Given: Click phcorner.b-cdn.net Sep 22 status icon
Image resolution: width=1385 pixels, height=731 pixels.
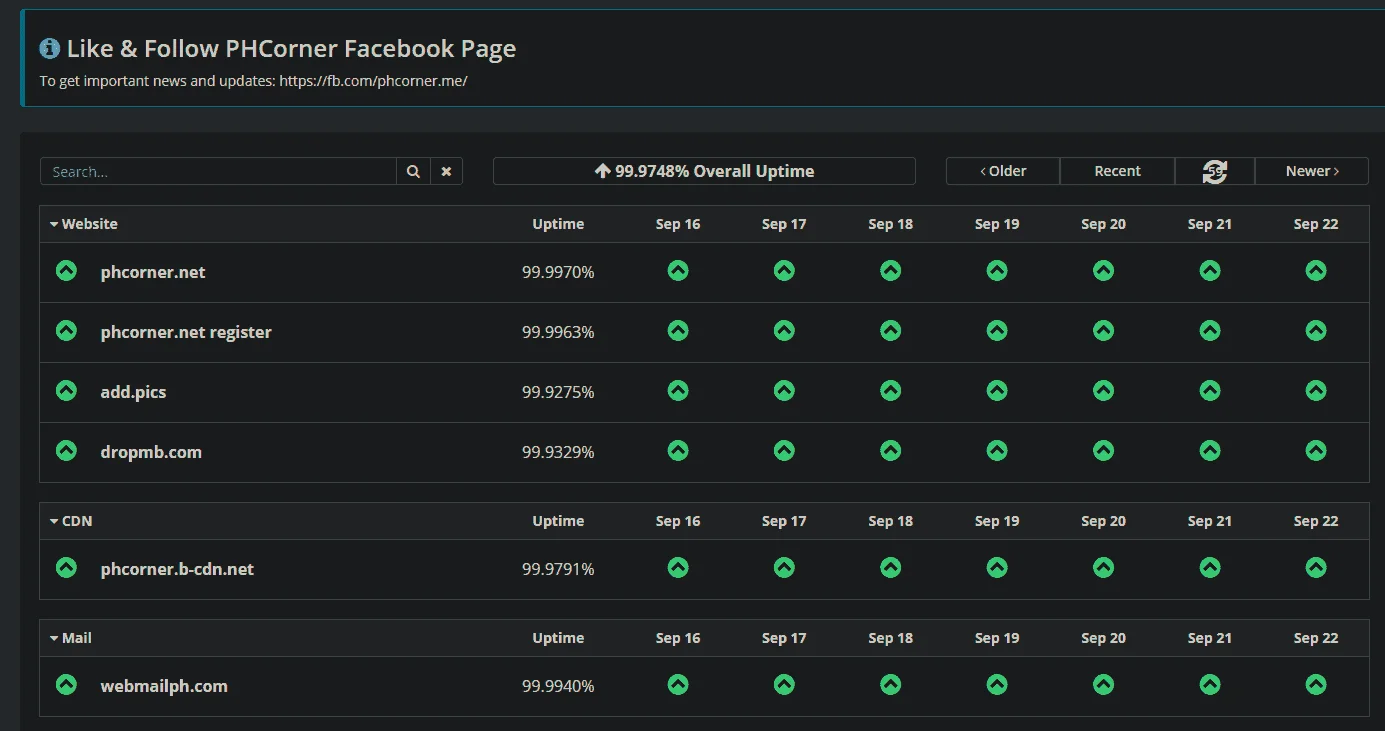Looking at the screenshot, I should click(x=1316, y=567).
